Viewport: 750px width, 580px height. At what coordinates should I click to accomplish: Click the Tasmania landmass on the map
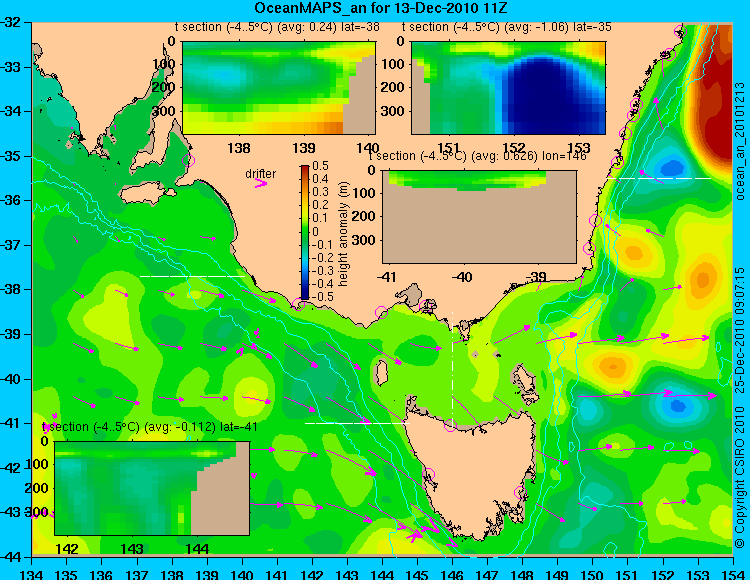point(471,471)
